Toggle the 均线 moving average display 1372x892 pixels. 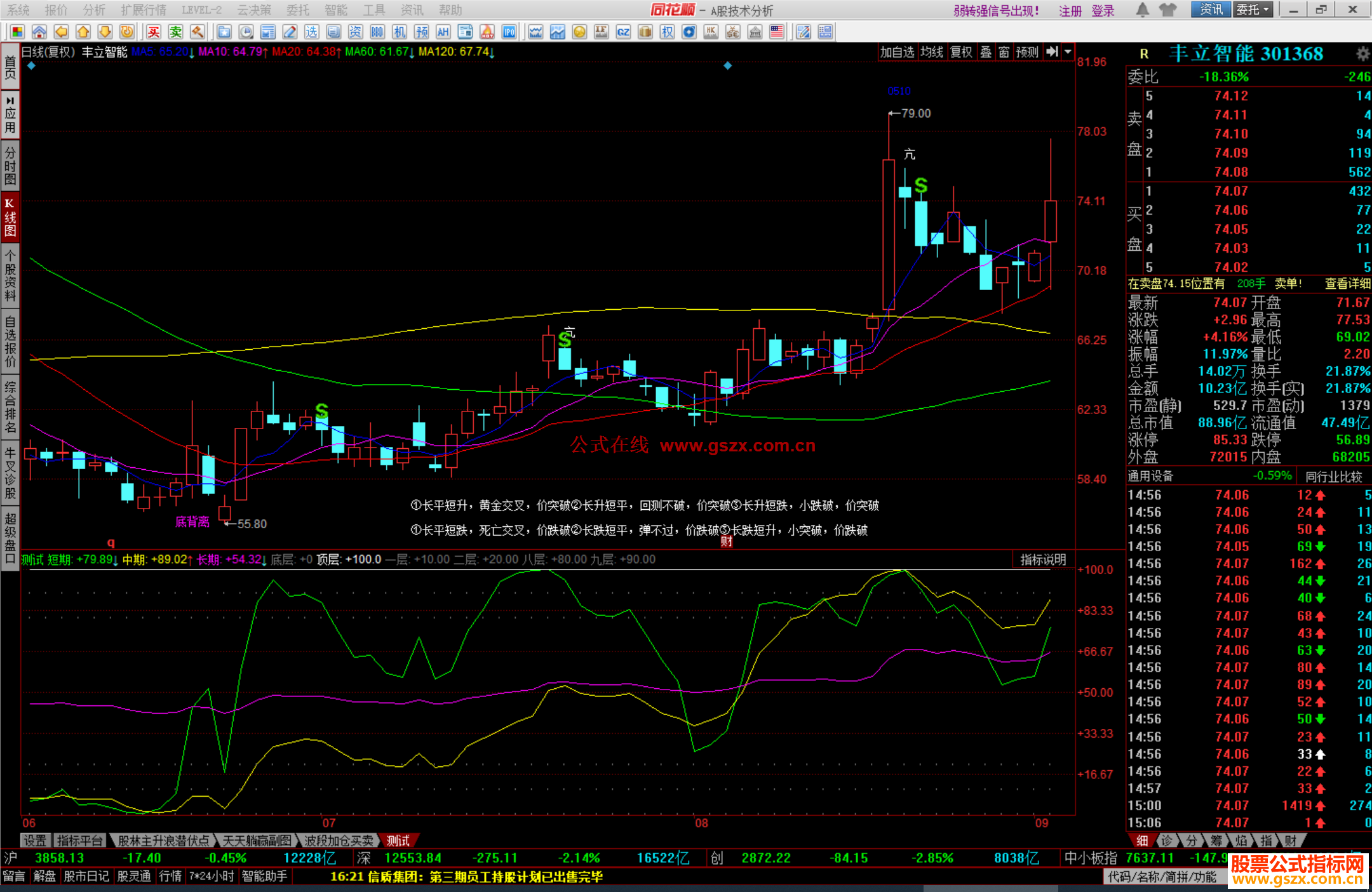[x=932, y=52]
